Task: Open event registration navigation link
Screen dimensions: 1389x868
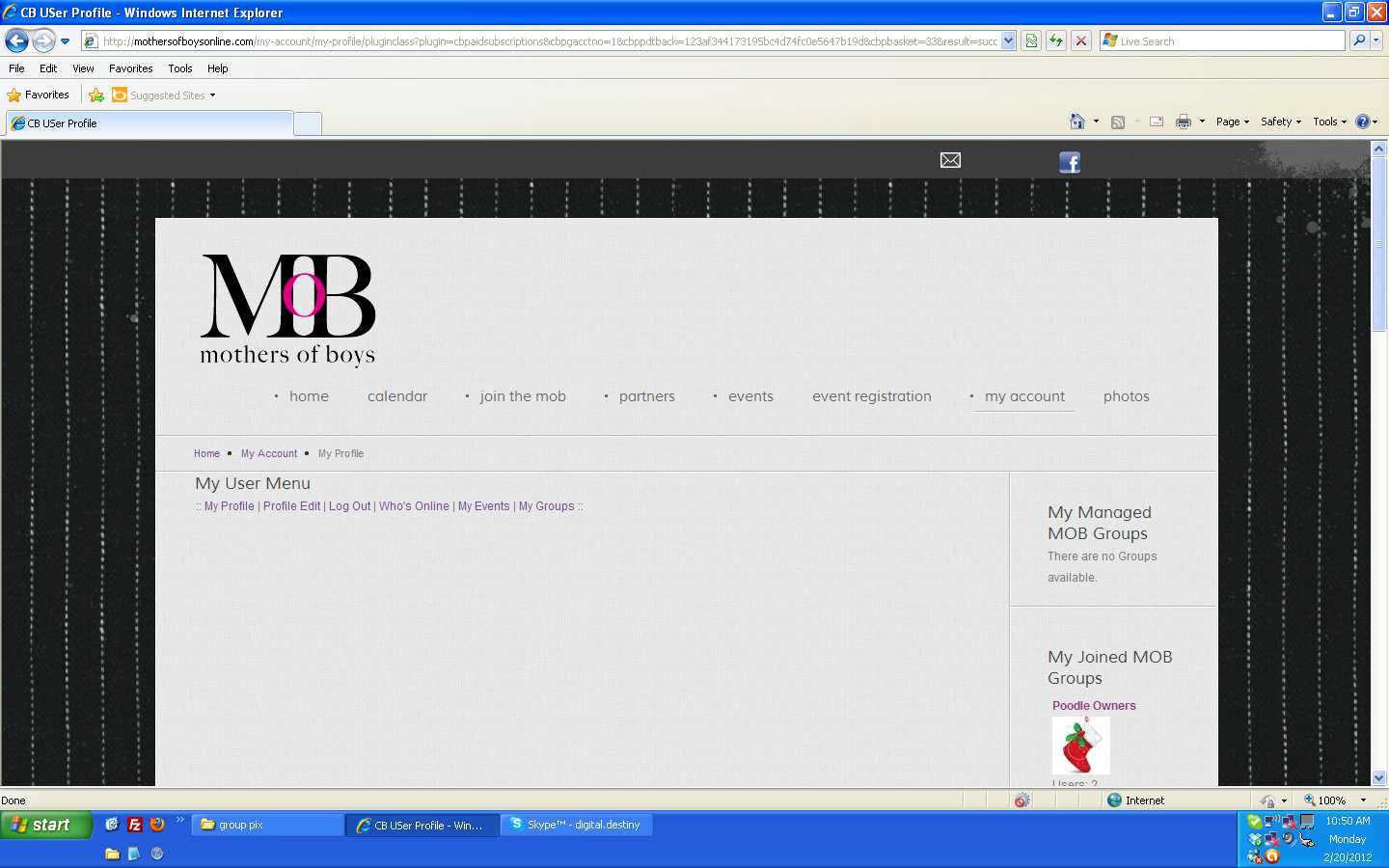Action: pyautogui.click(x=872, y=396)
